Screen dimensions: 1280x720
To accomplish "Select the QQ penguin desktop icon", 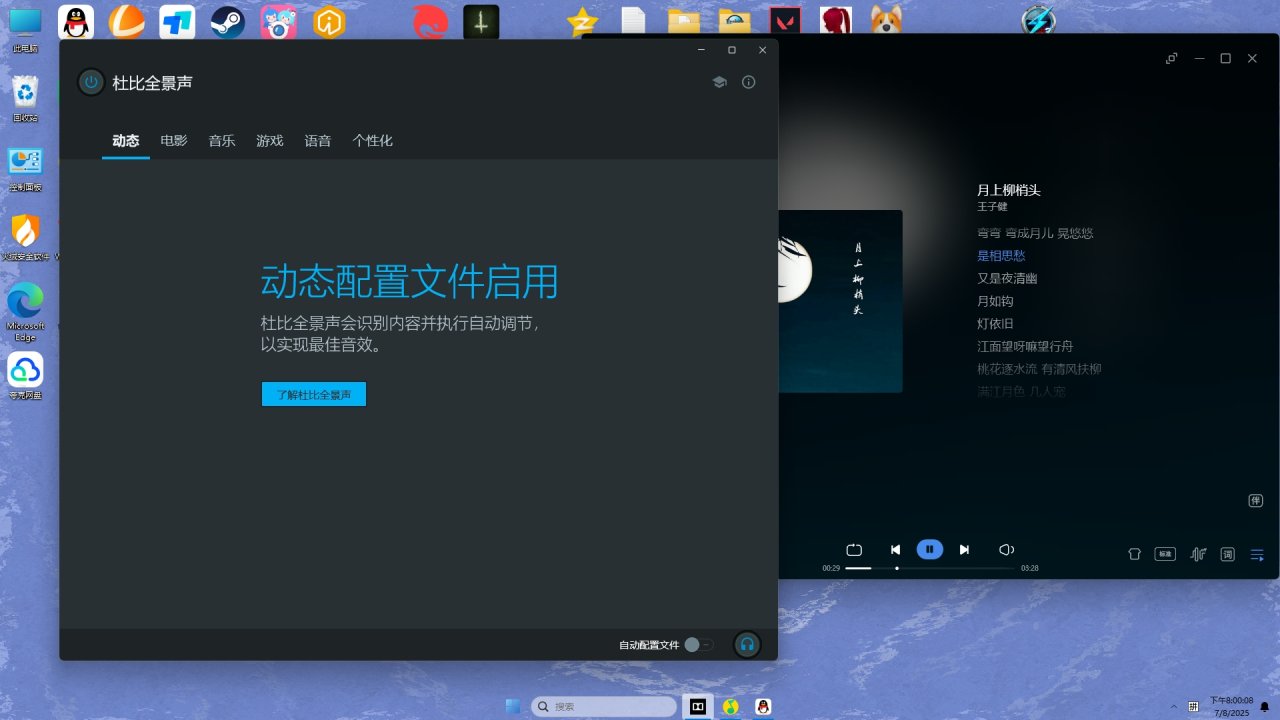I will pyautogui.click(x=76, y=21).
